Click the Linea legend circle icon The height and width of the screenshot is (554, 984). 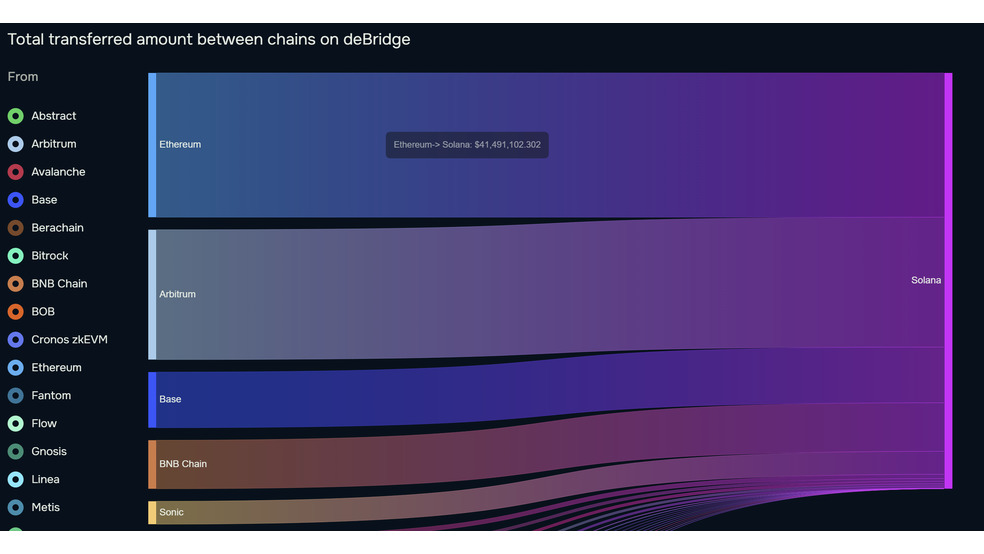16,479
